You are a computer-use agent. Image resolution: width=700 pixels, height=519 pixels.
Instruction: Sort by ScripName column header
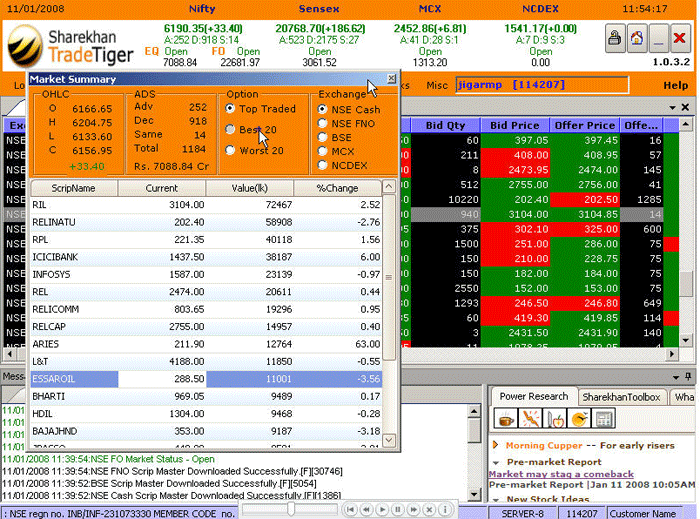74,188
